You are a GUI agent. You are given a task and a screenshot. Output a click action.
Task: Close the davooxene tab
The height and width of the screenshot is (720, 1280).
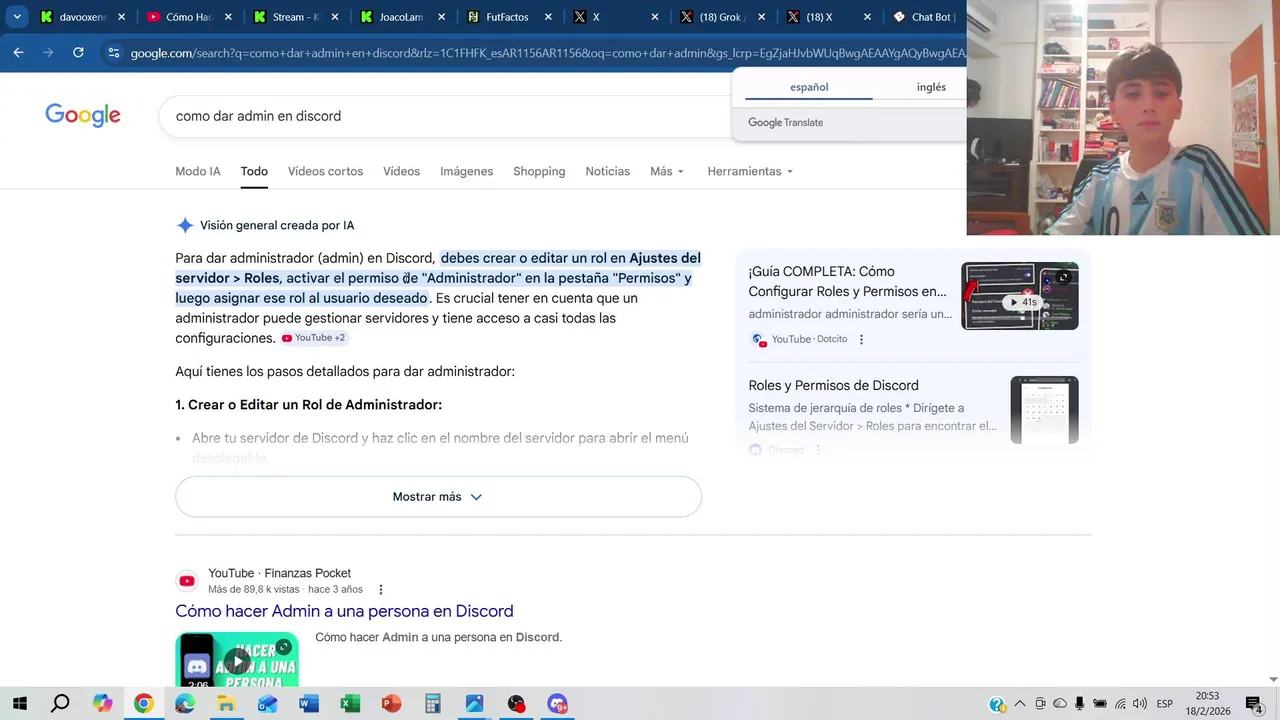point(121,17)
